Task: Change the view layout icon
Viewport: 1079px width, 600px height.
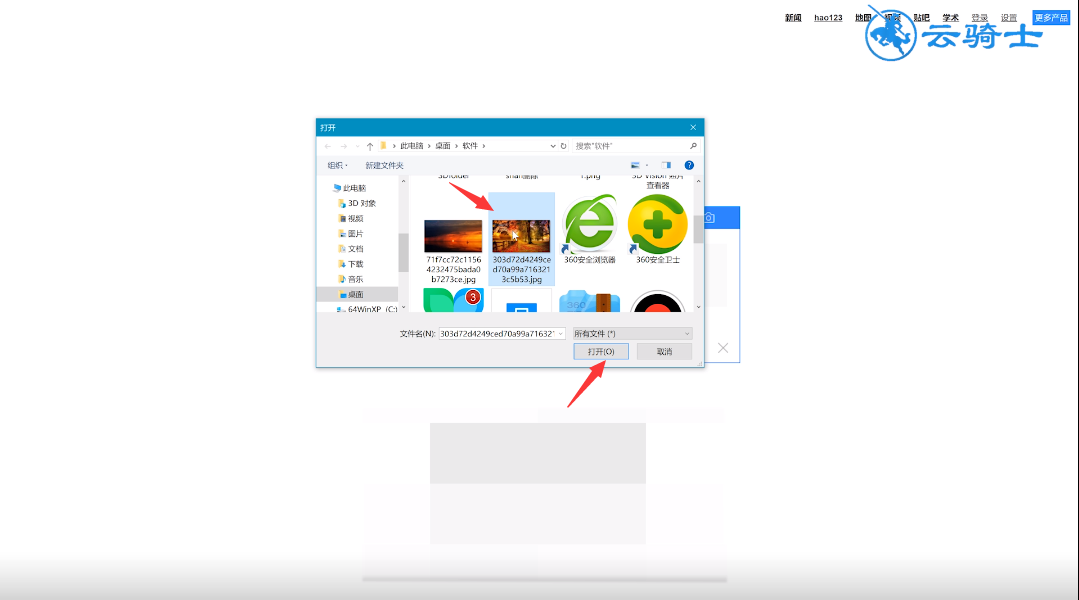Action: (x=635, y=165)
